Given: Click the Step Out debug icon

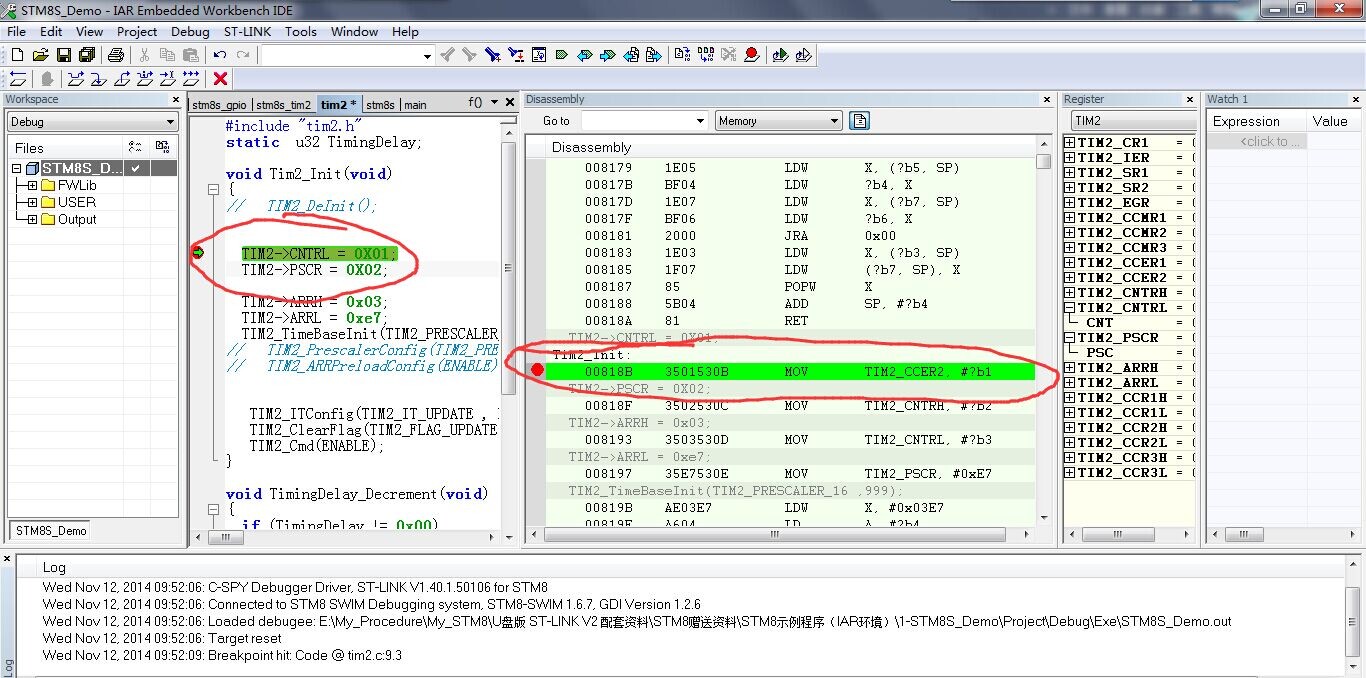Looking at the screenshot, I should 122,78.
